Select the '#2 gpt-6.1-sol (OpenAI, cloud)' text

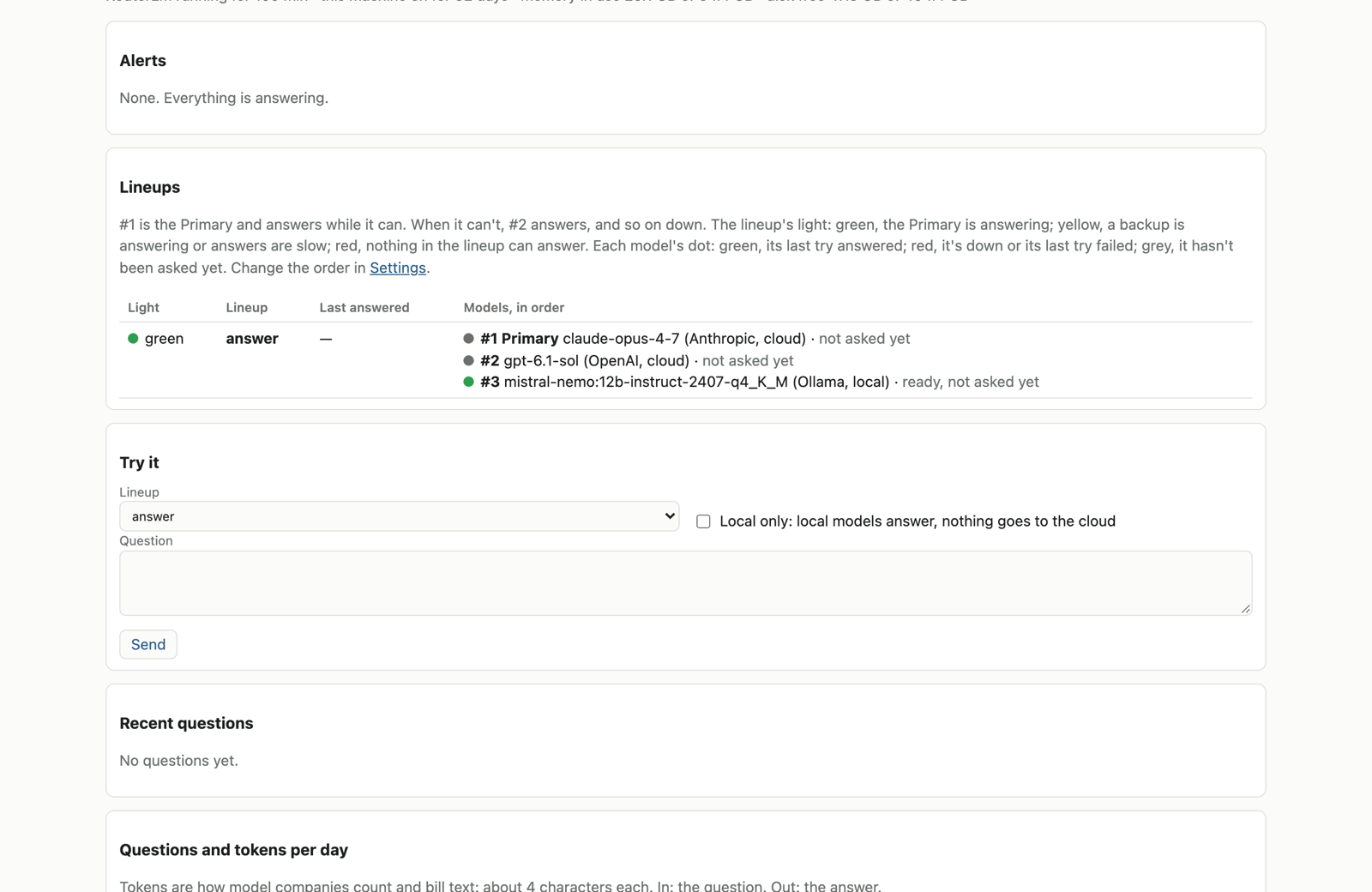pyautogui.click(x=585, y=360)
